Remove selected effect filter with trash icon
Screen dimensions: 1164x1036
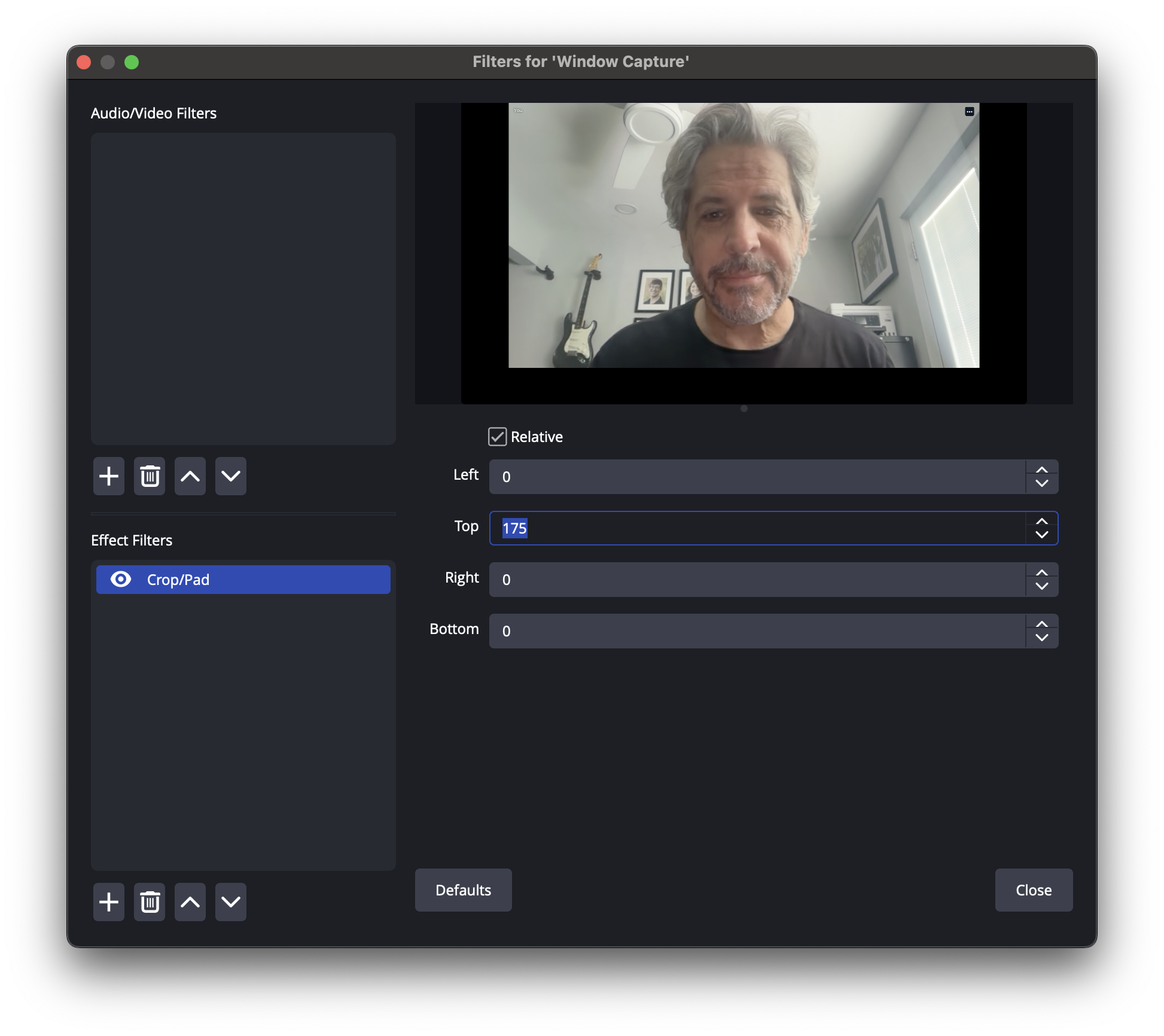[x=150, y=902]
